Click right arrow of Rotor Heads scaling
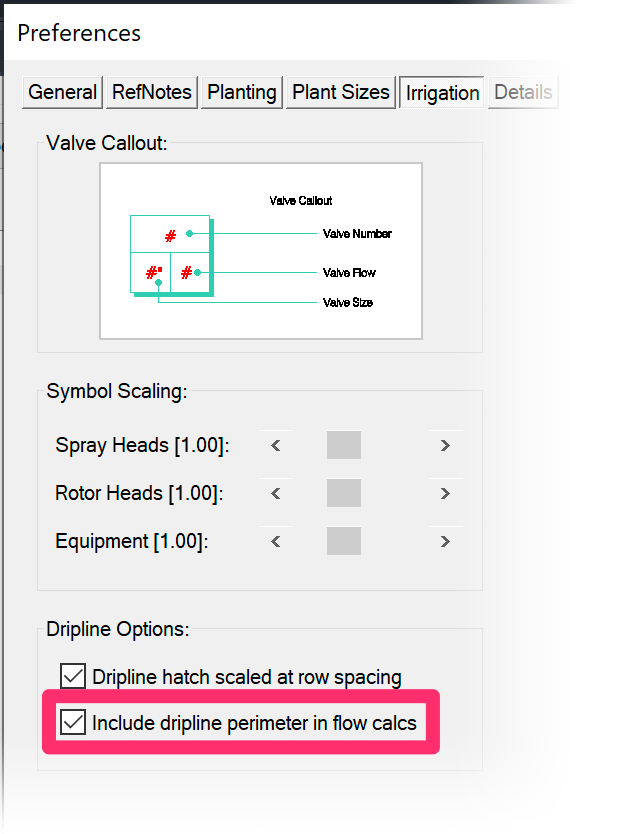This screenshot has height=834, width=618. [445, 493]
